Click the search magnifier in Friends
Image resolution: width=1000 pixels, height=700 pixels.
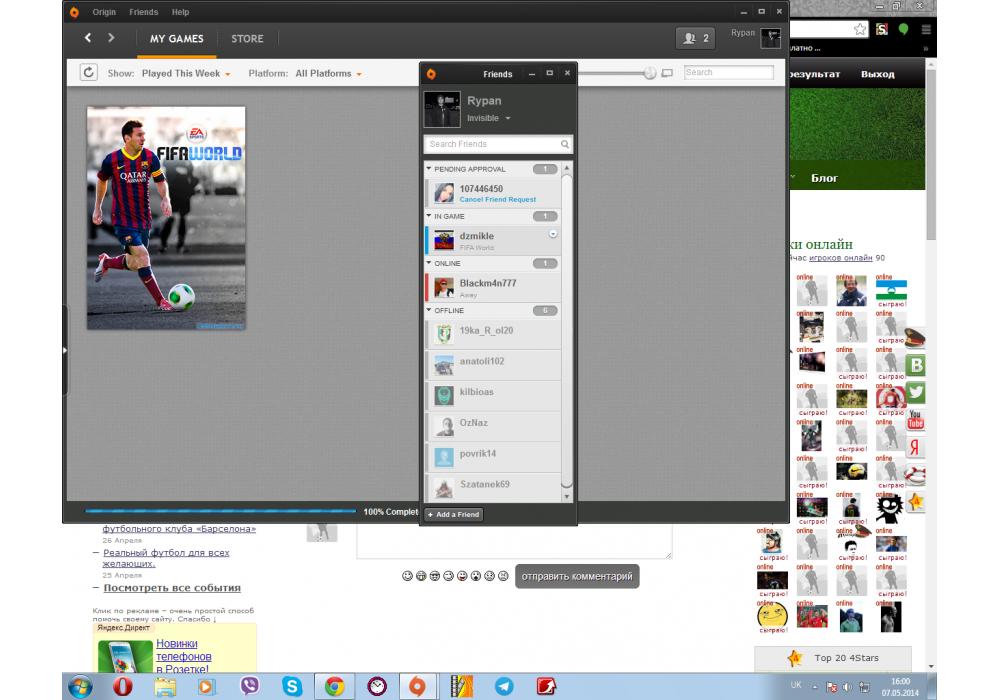tap(565, 145)
